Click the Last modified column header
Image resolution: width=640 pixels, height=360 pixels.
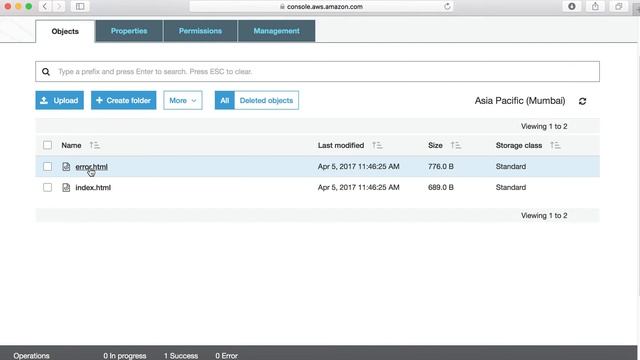(x=341, y=145)
